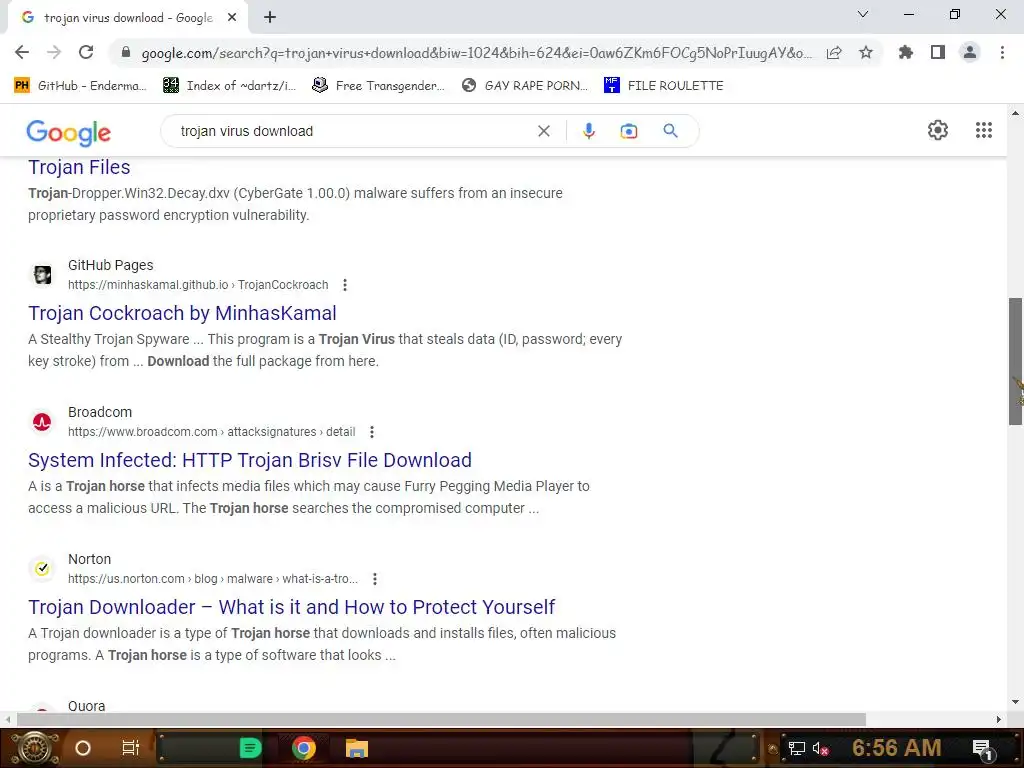Screen dimensions: 1024x768
Task: Reload the current page
Action: click(x=86, y=52)
